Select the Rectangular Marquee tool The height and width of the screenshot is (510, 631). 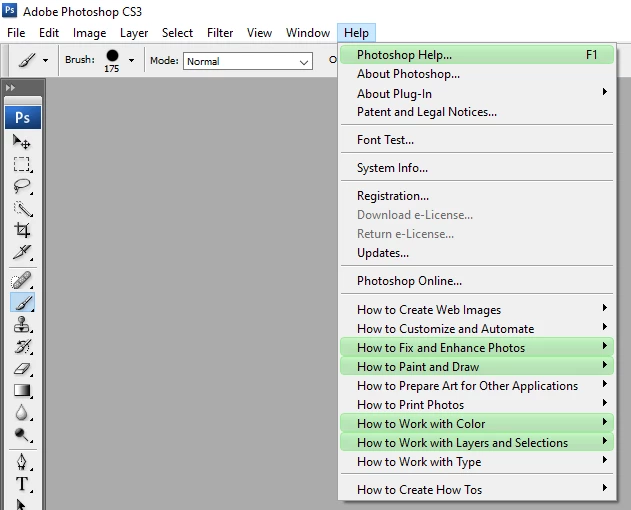click(x=22, y=164)
